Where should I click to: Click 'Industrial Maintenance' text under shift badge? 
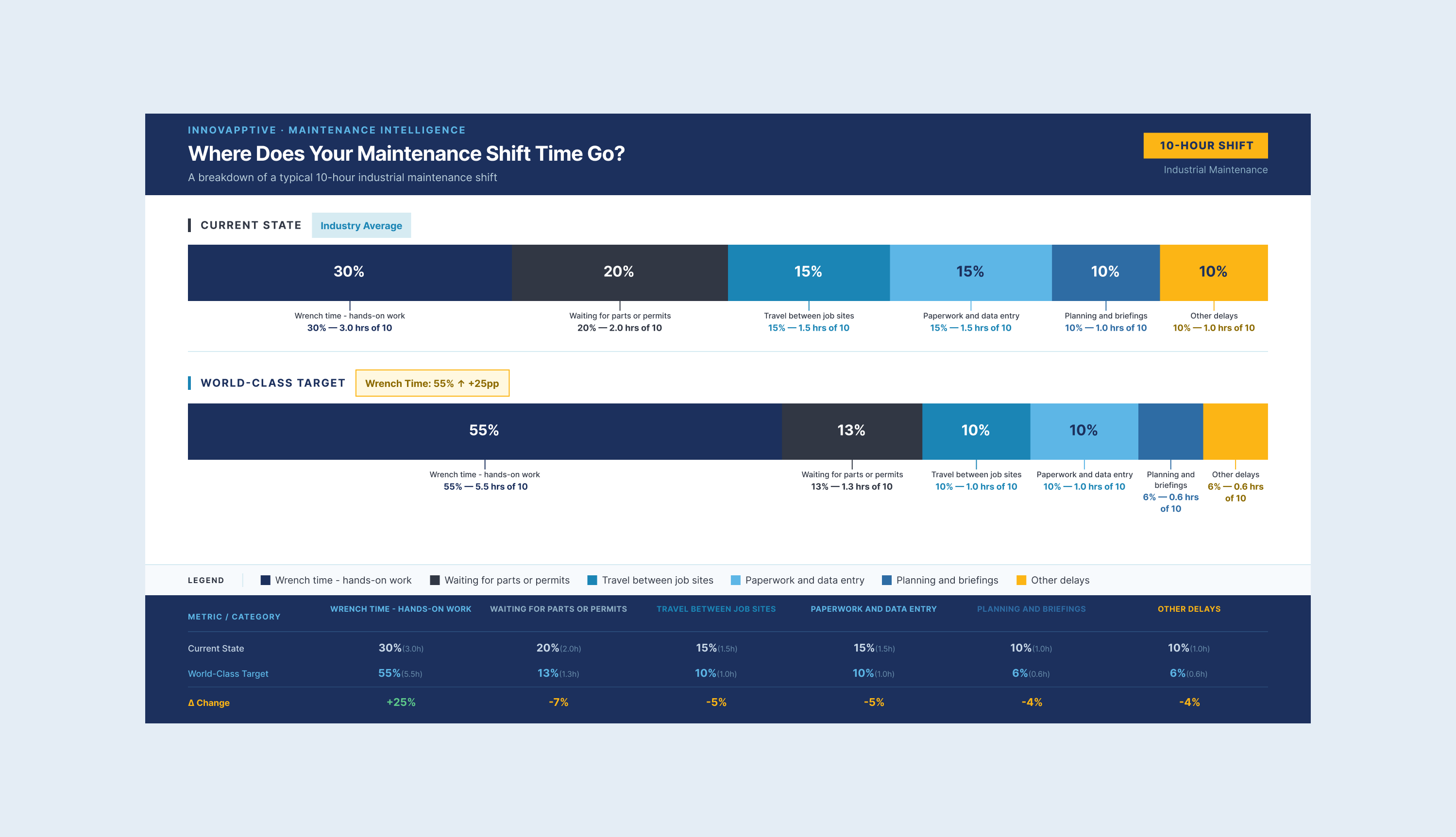pyautogui.click(x=1216, y=169)
